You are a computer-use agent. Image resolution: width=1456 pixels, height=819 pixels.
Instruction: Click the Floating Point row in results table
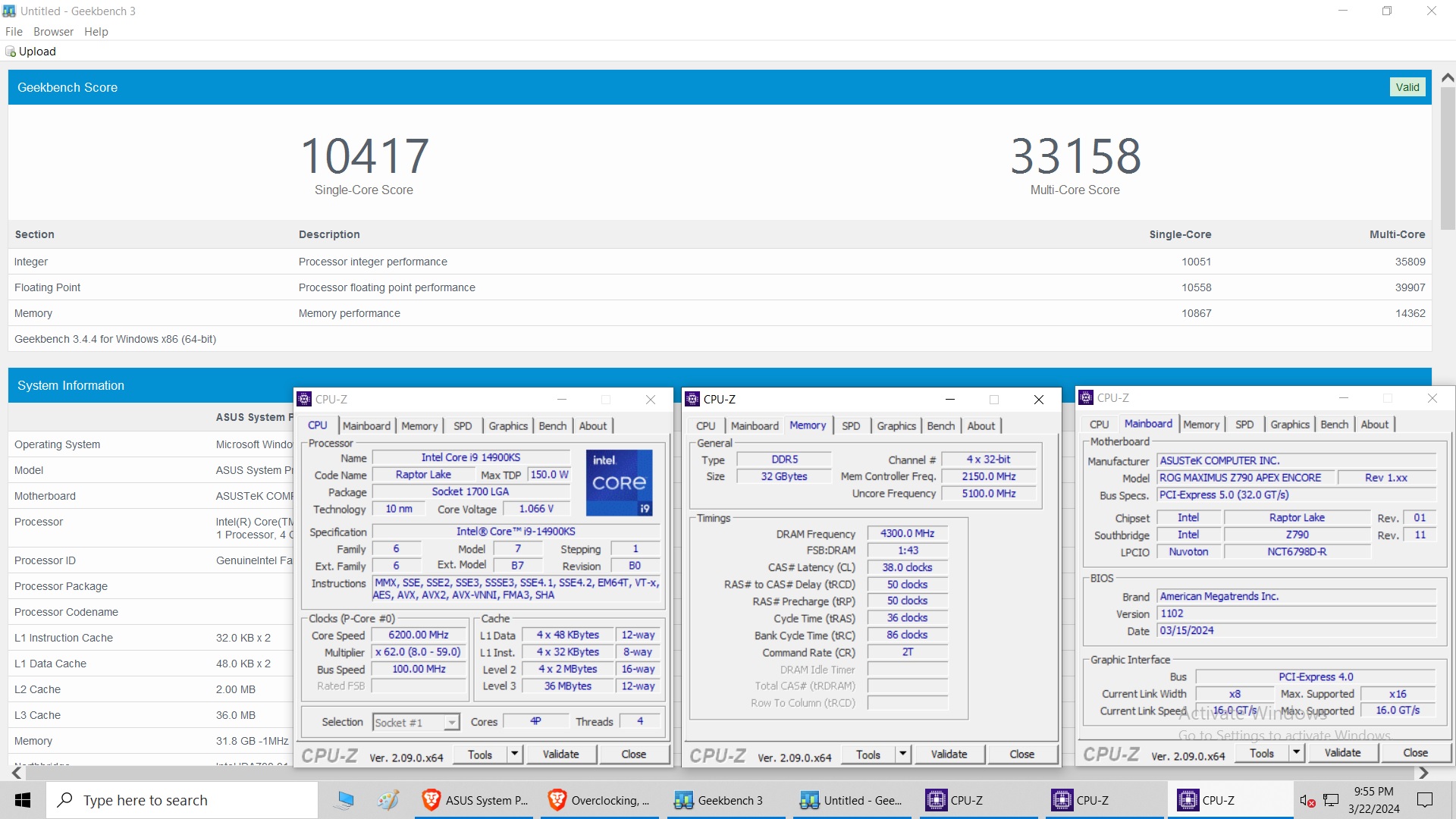[720, 287]
